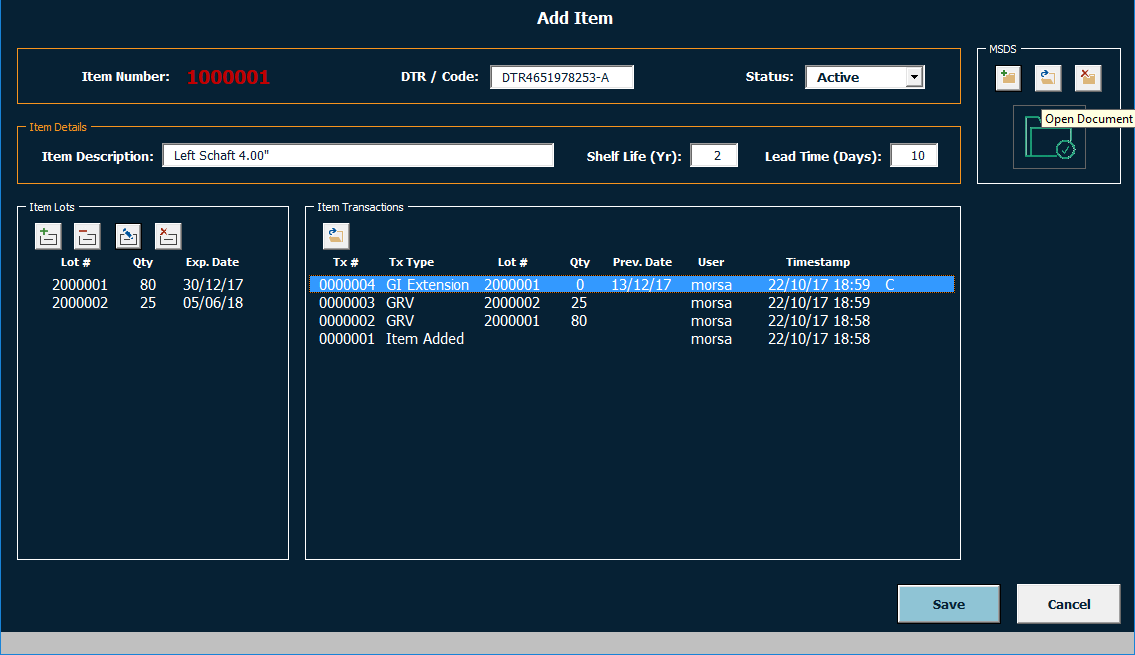Click the Cancel button
This screenshot has width=1135, height=655.
pos(1068,604)
